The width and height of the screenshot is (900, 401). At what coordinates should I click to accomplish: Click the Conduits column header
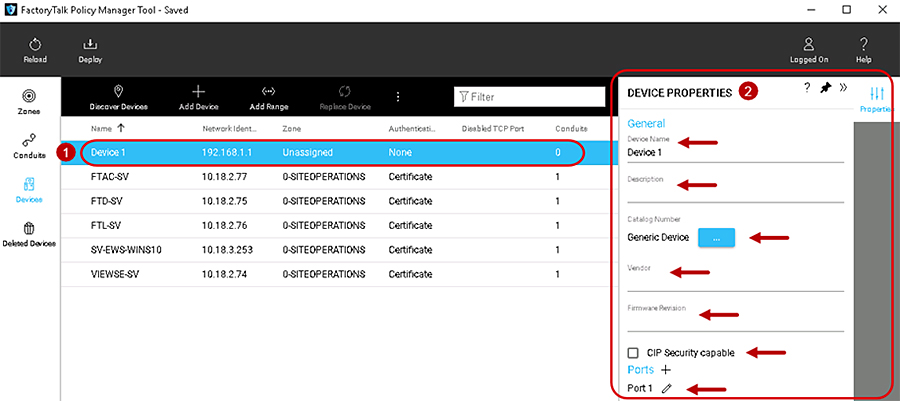point(571,129)
